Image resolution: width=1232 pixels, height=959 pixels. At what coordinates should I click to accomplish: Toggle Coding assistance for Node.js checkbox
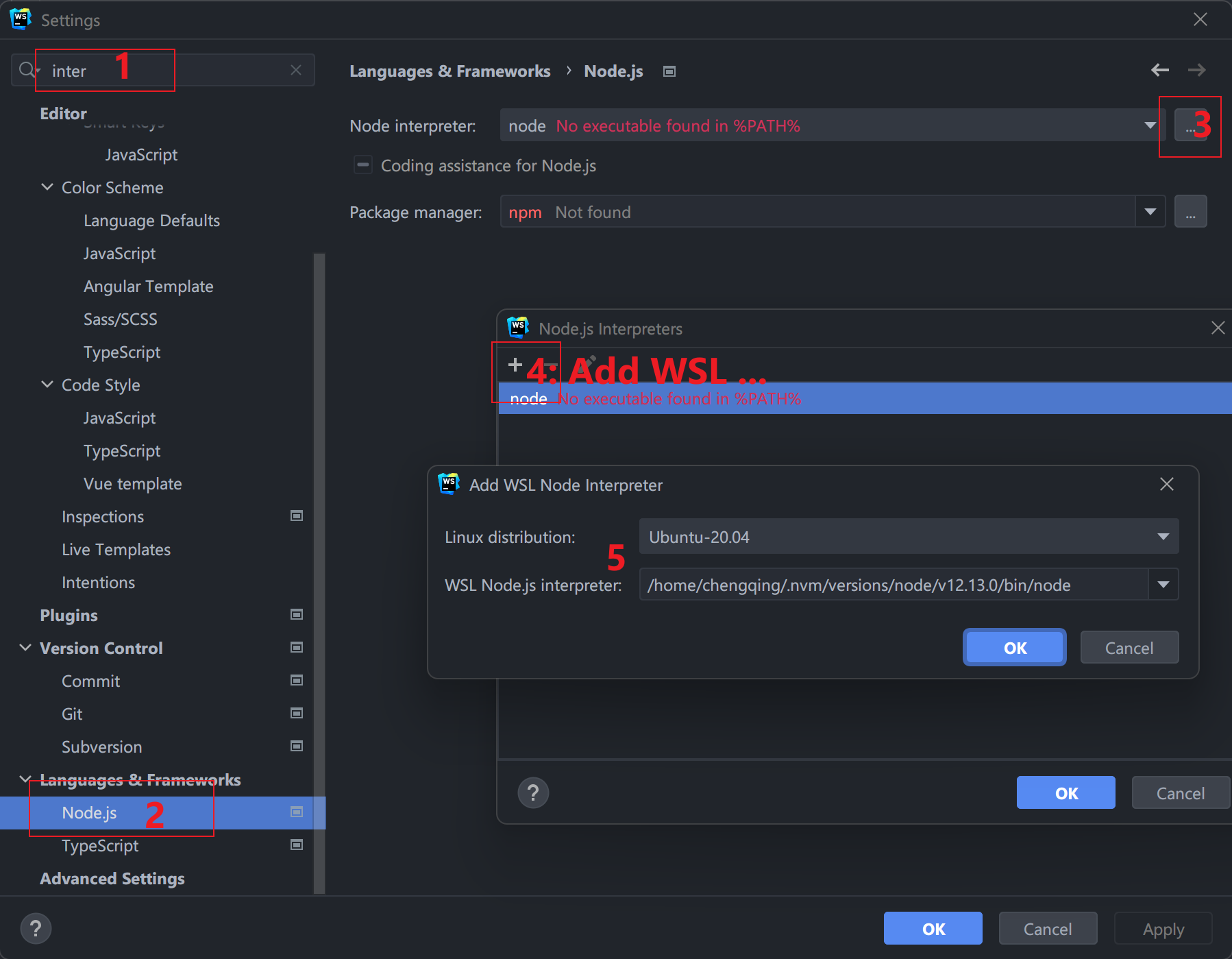coord(362,165)
